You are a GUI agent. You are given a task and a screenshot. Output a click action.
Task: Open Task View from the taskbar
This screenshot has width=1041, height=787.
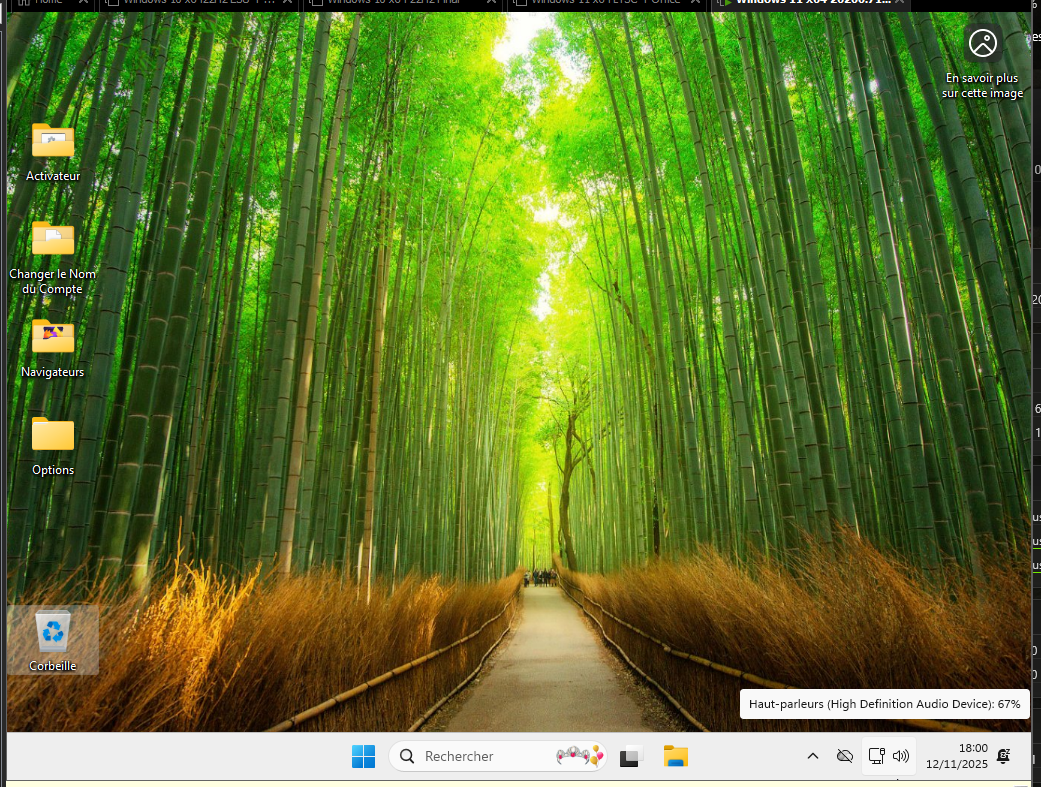631,756
